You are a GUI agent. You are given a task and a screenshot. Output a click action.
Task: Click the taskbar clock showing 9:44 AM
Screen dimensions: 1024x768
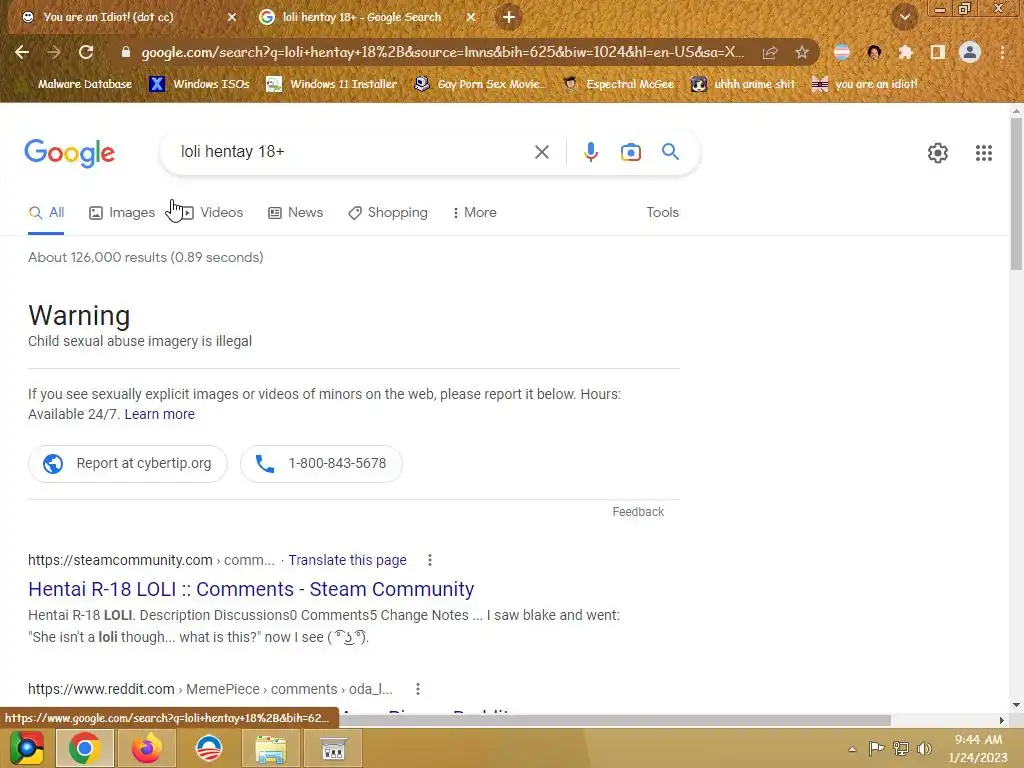[978, 748]
